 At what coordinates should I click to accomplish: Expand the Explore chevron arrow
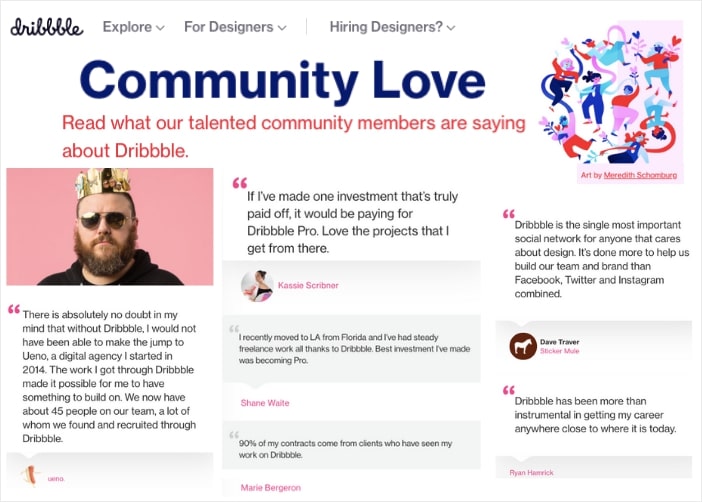pos(160,28)
